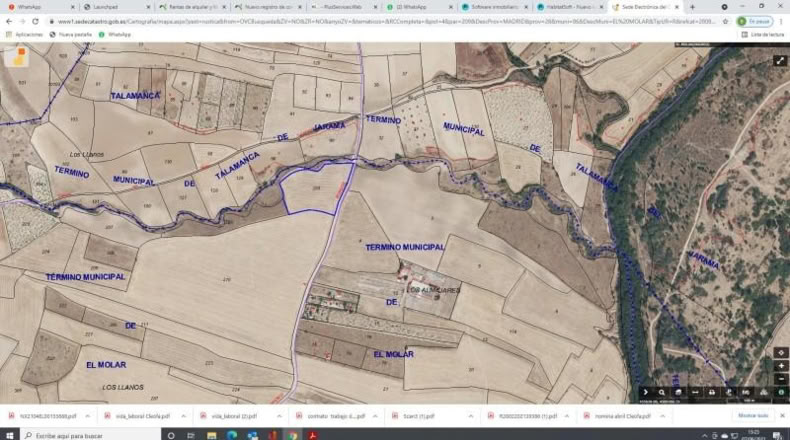Open Lista de lectura panel
The width and height of the screenshot is (790, 440).
763,34
